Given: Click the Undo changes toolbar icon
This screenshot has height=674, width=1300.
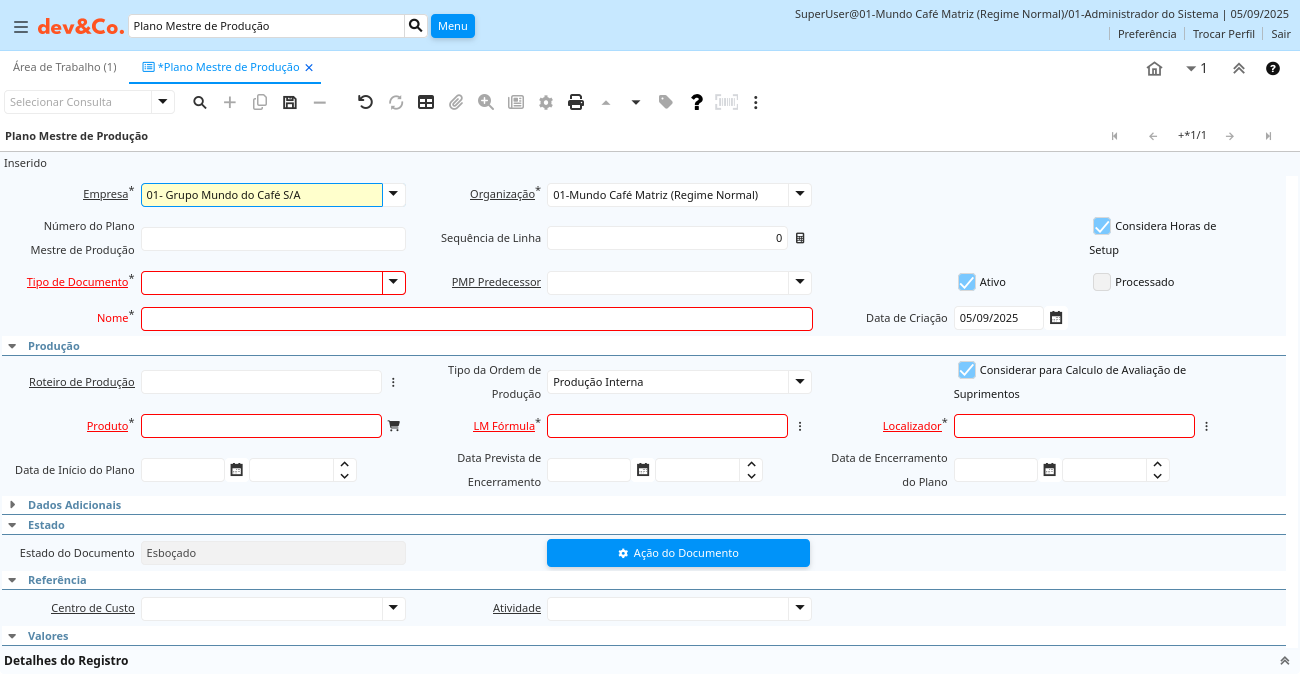Looking at the screenshot, I should [365, 102].
